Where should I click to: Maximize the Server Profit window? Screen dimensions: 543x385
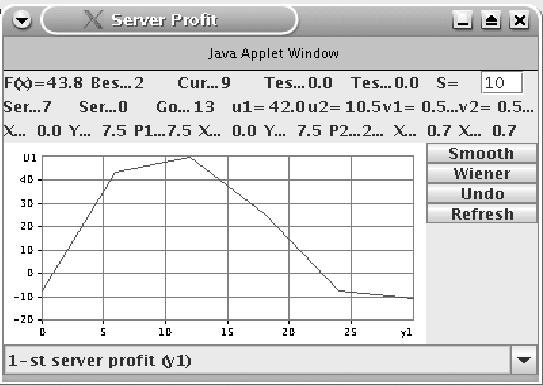[x=491, y=20]
